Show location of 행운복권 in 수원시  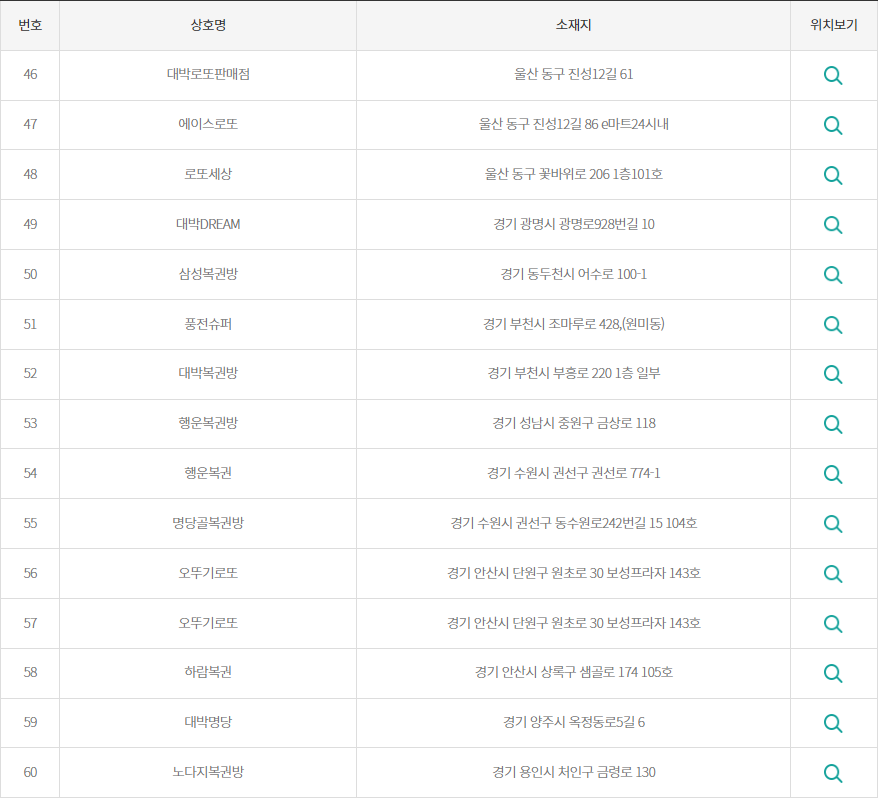(x=833, y=473)
